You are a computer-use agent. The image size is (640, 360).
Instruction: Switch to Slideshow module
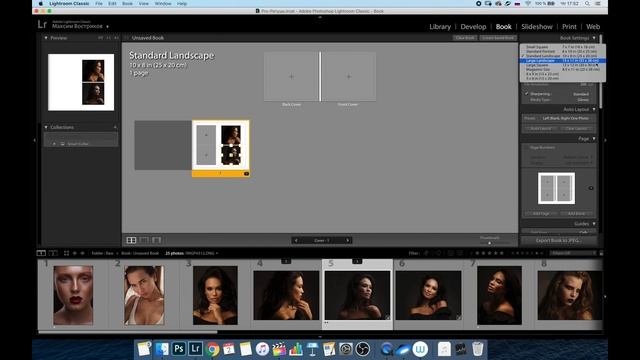[537, 27]
